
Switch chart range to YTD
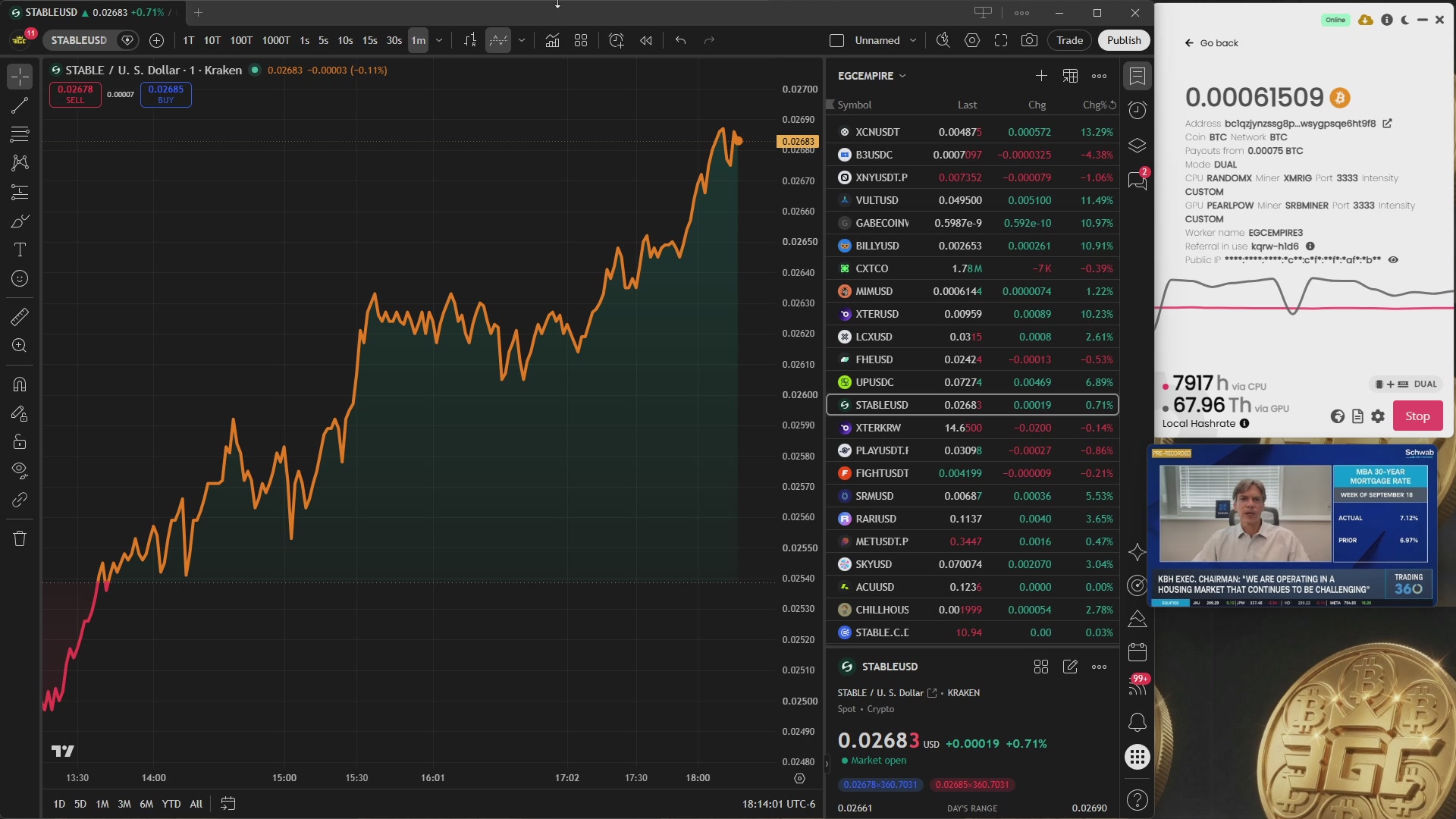[171, 804]
